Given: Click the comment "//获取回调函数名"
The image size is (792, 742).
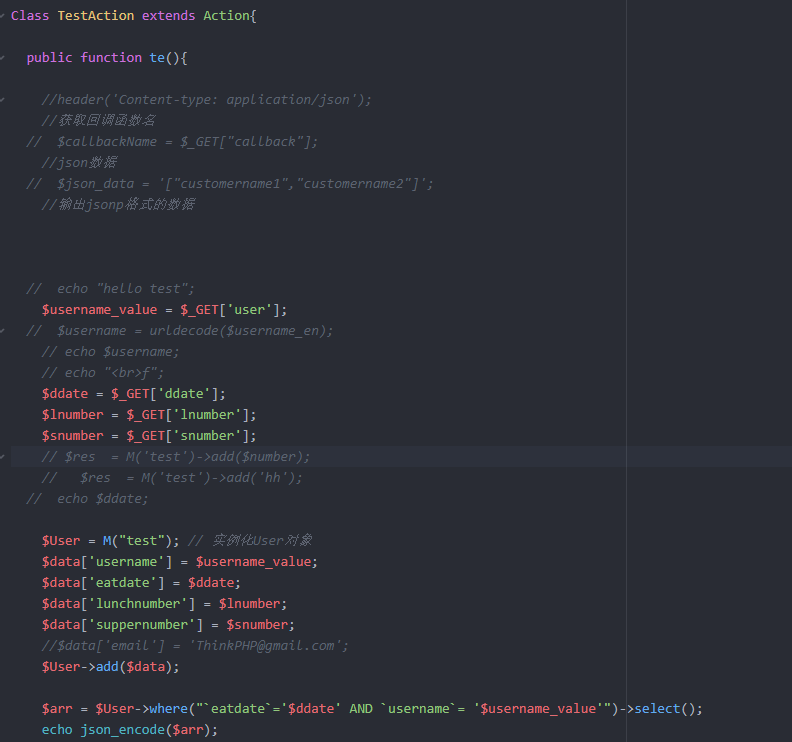Looking at the screenshot, I should tap(98, 120).
